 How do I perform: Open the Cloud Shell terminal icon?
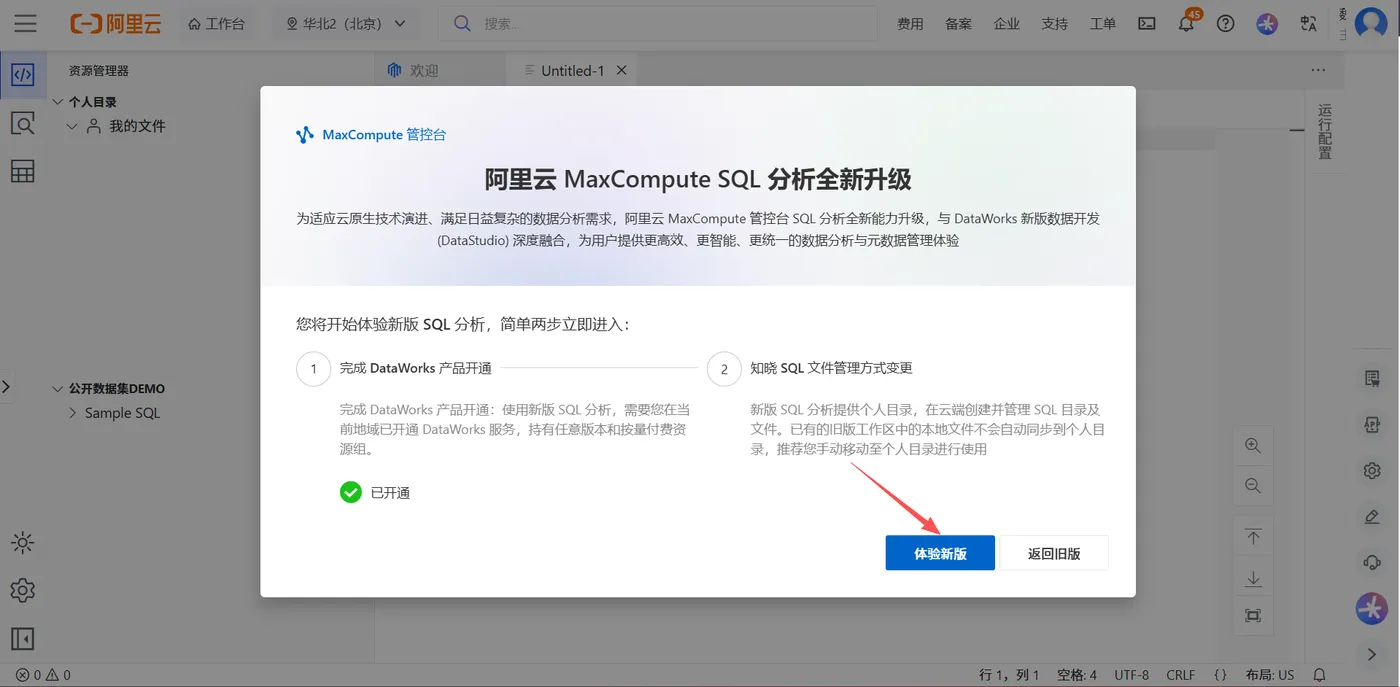1147,24
